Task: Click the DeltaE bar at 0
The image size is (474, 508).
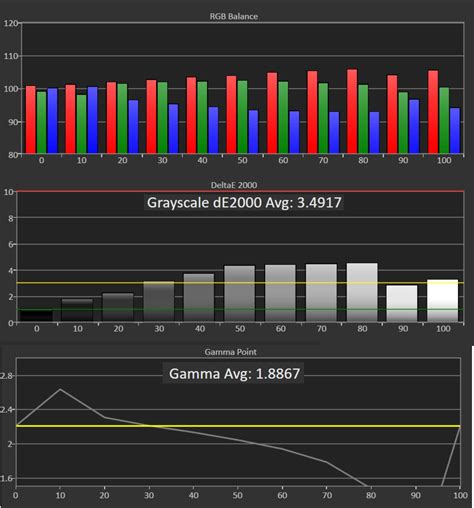Action: coord(36,316)
